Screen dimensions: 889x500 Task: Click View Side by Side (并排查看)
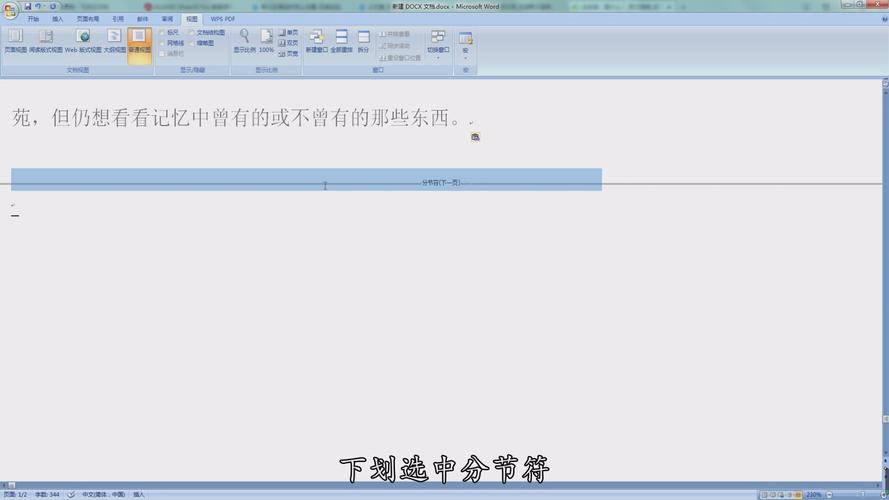point(395,34)
